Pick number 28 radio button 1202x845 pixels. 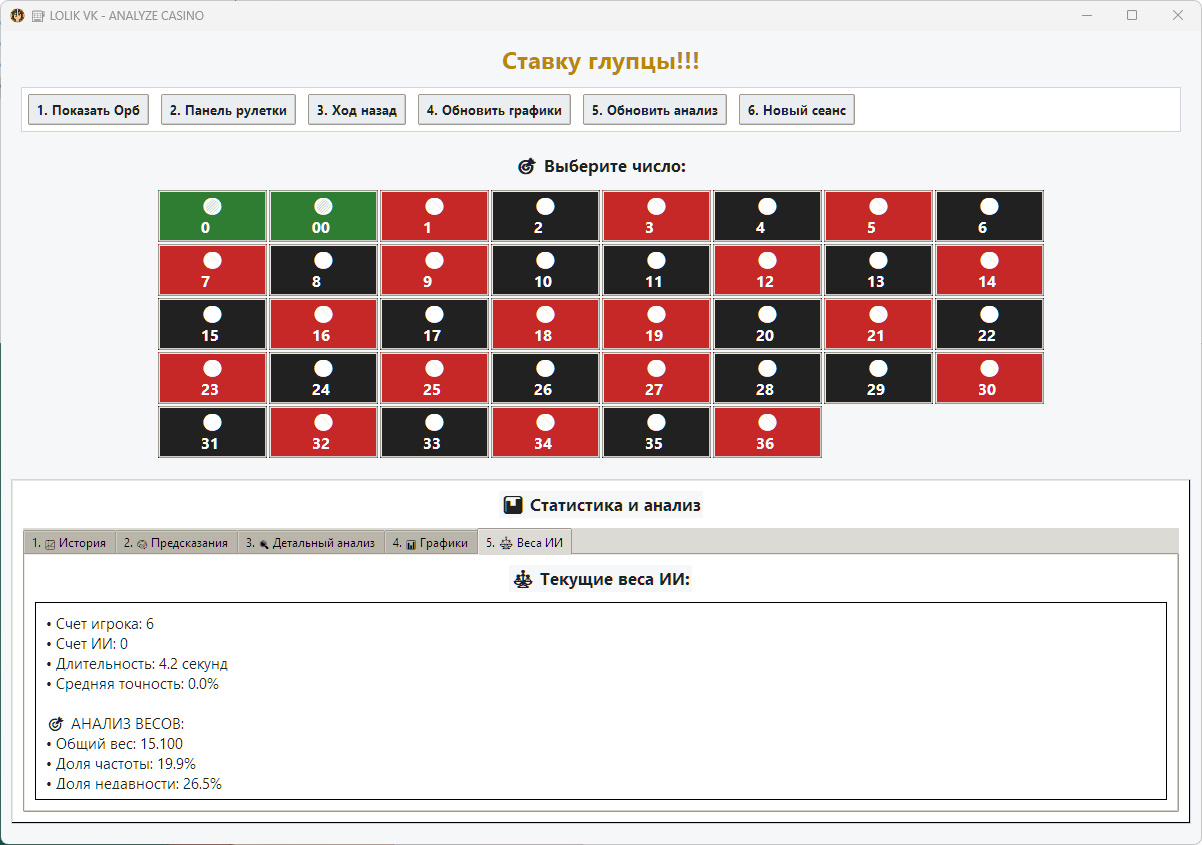[767, 378]
